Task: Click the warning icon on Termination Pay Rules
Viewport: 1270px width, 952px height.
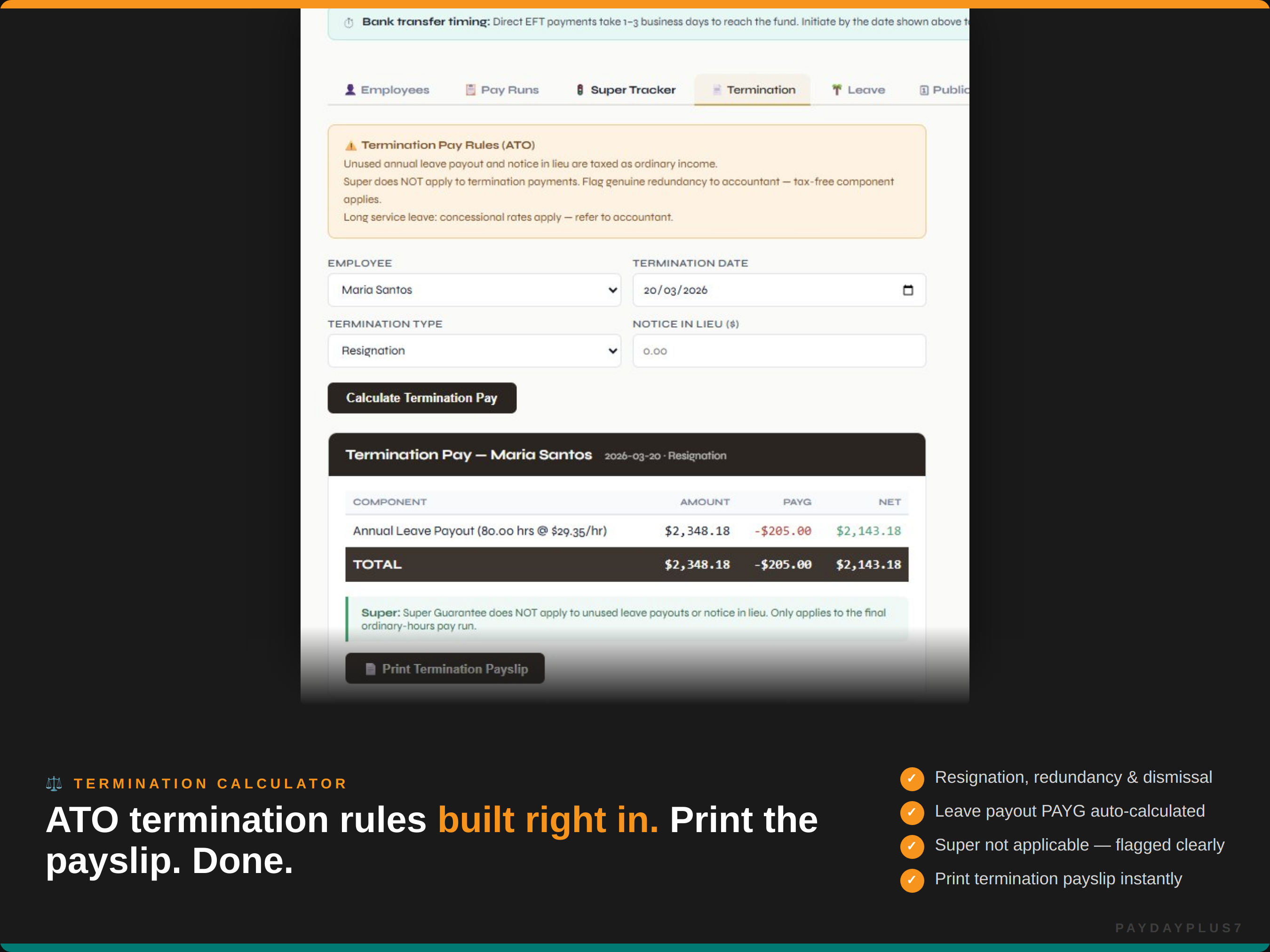Action: (x=350, y=145)
